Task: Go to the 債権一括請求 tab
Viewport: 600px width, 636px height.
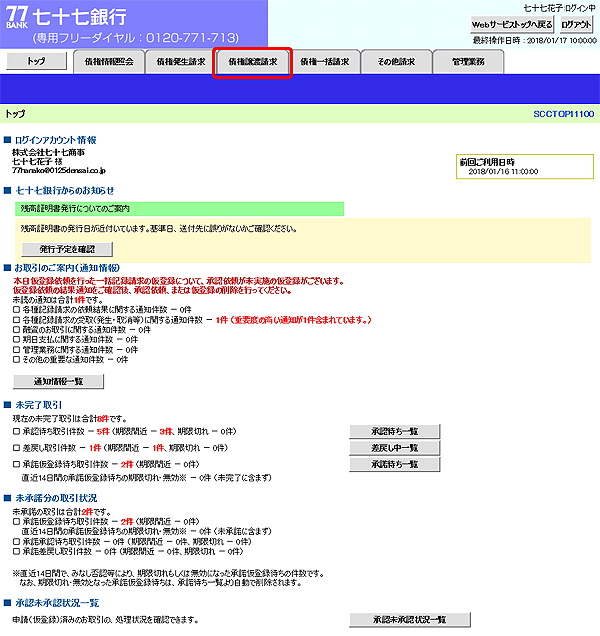Action: 324,62
